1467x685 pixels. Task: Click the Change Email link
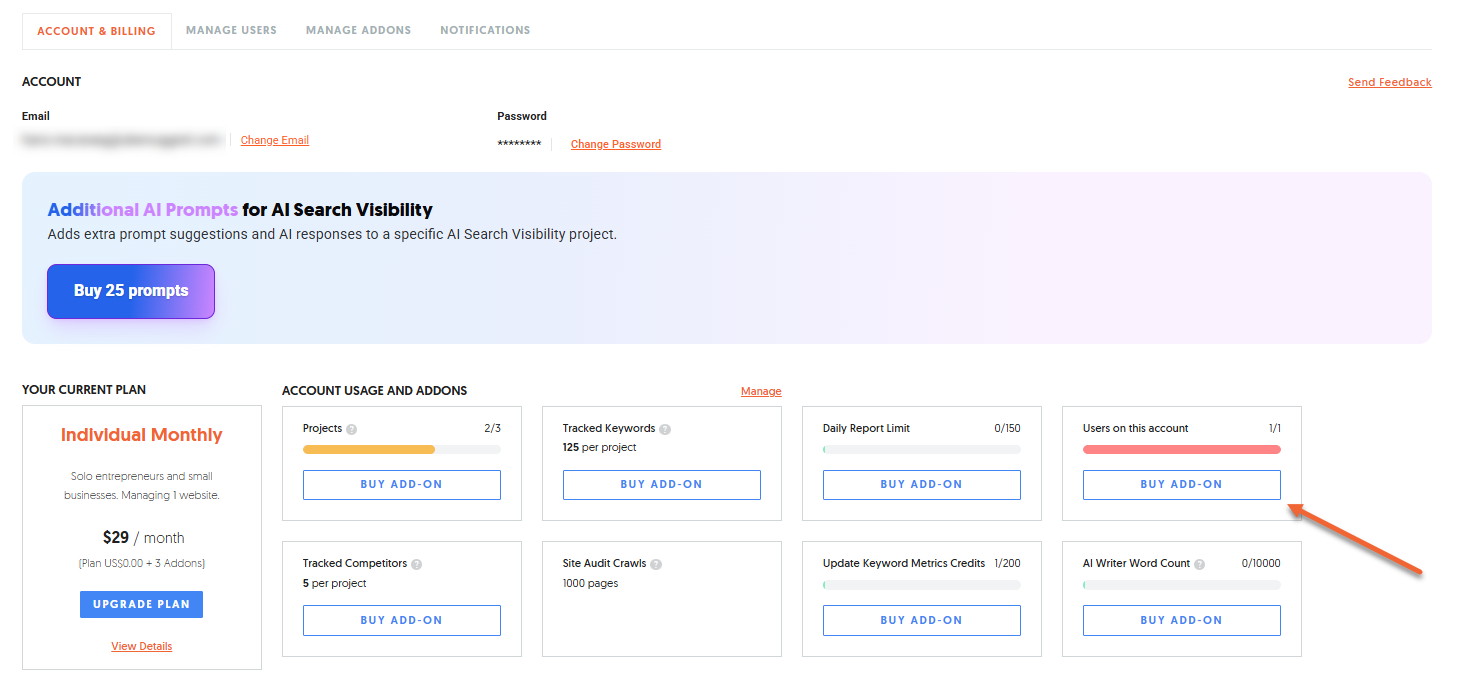tap(275, 140)
